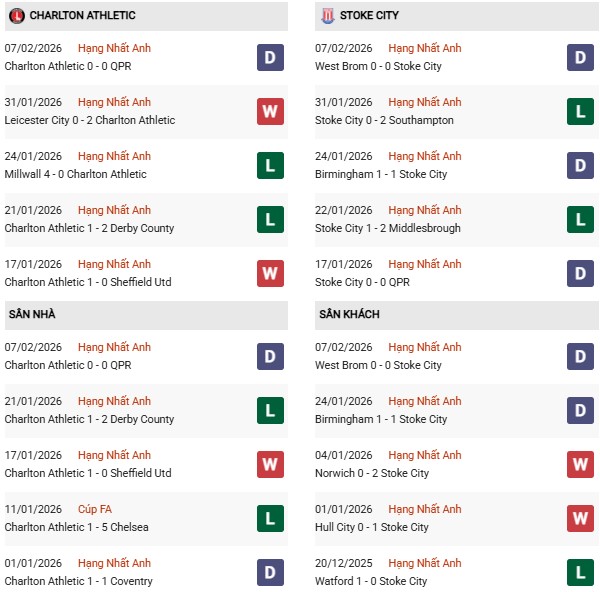600x592 pixels.
Task: Click the Stoke City club crest icon
Action: [326, 16]
